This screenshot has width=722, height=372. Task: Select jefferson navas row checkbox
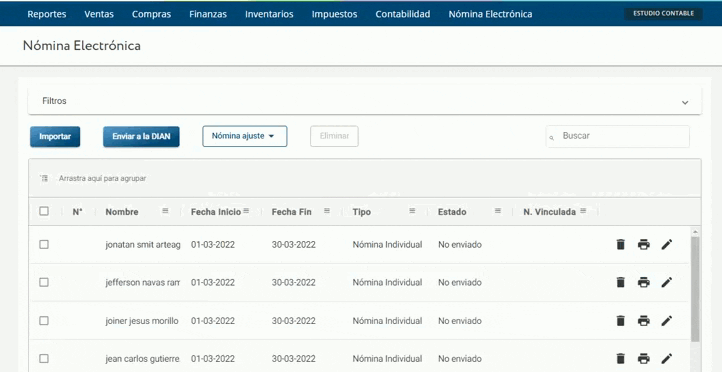tap(44, 282)
